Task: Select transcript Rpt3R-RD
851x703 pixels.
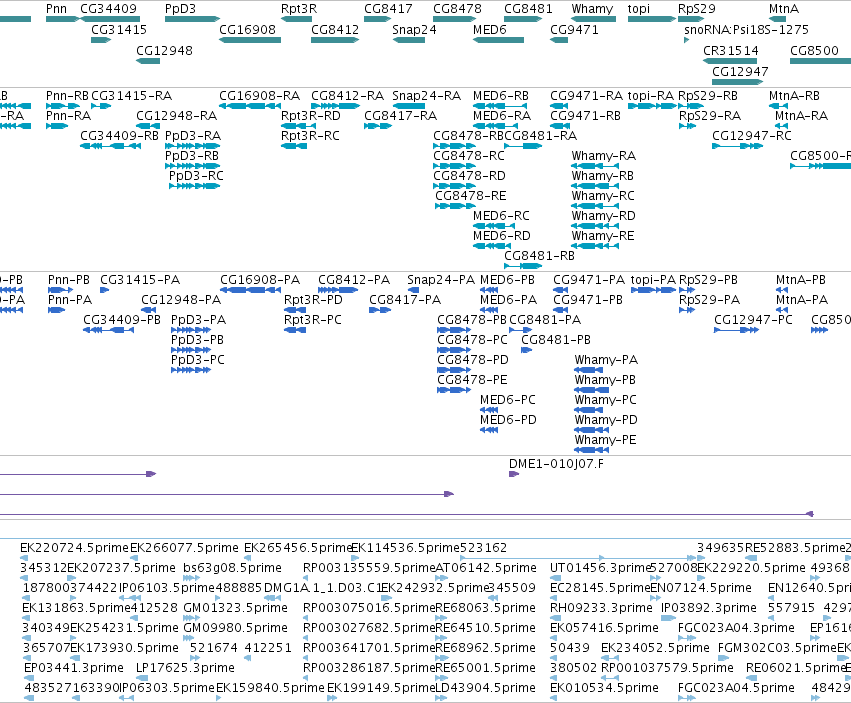Action: click(x=299, y=126)
